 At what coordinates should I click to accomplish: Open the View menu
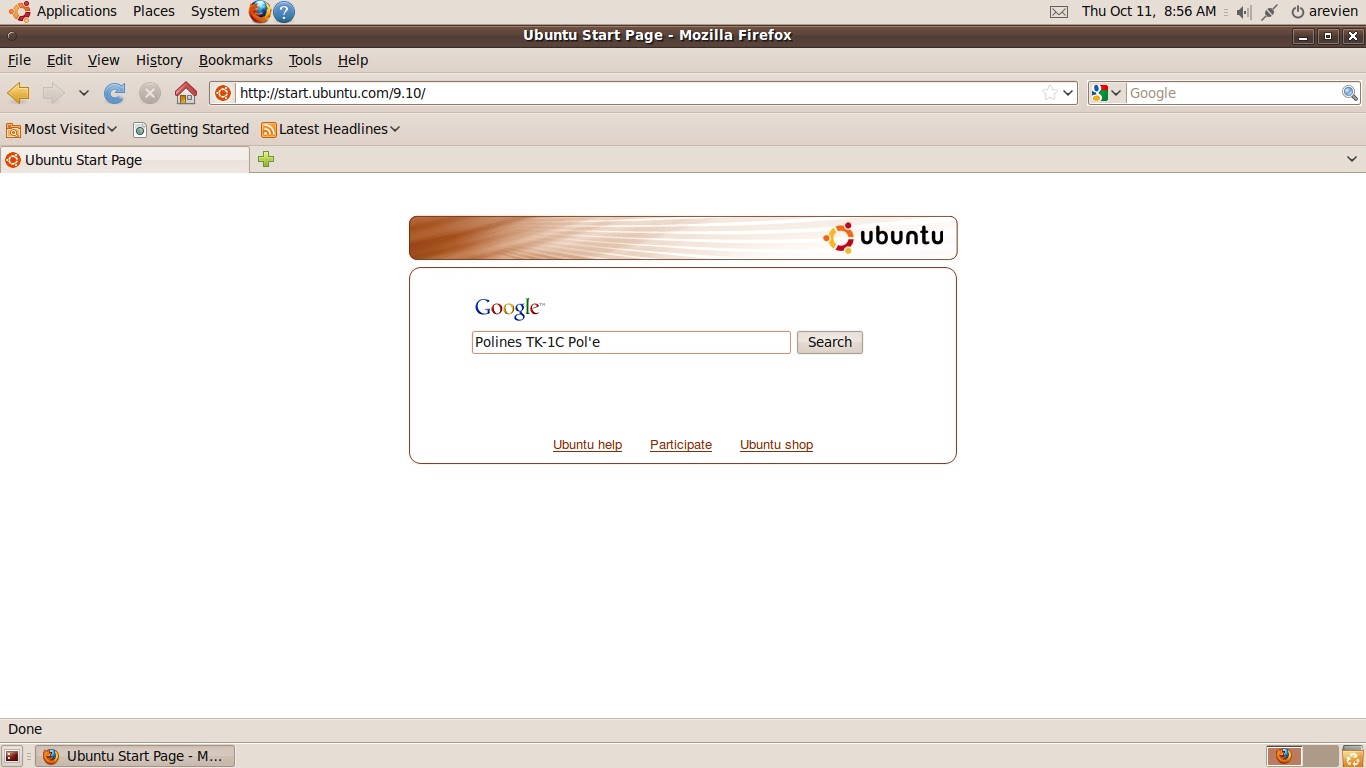click(103, 60)
